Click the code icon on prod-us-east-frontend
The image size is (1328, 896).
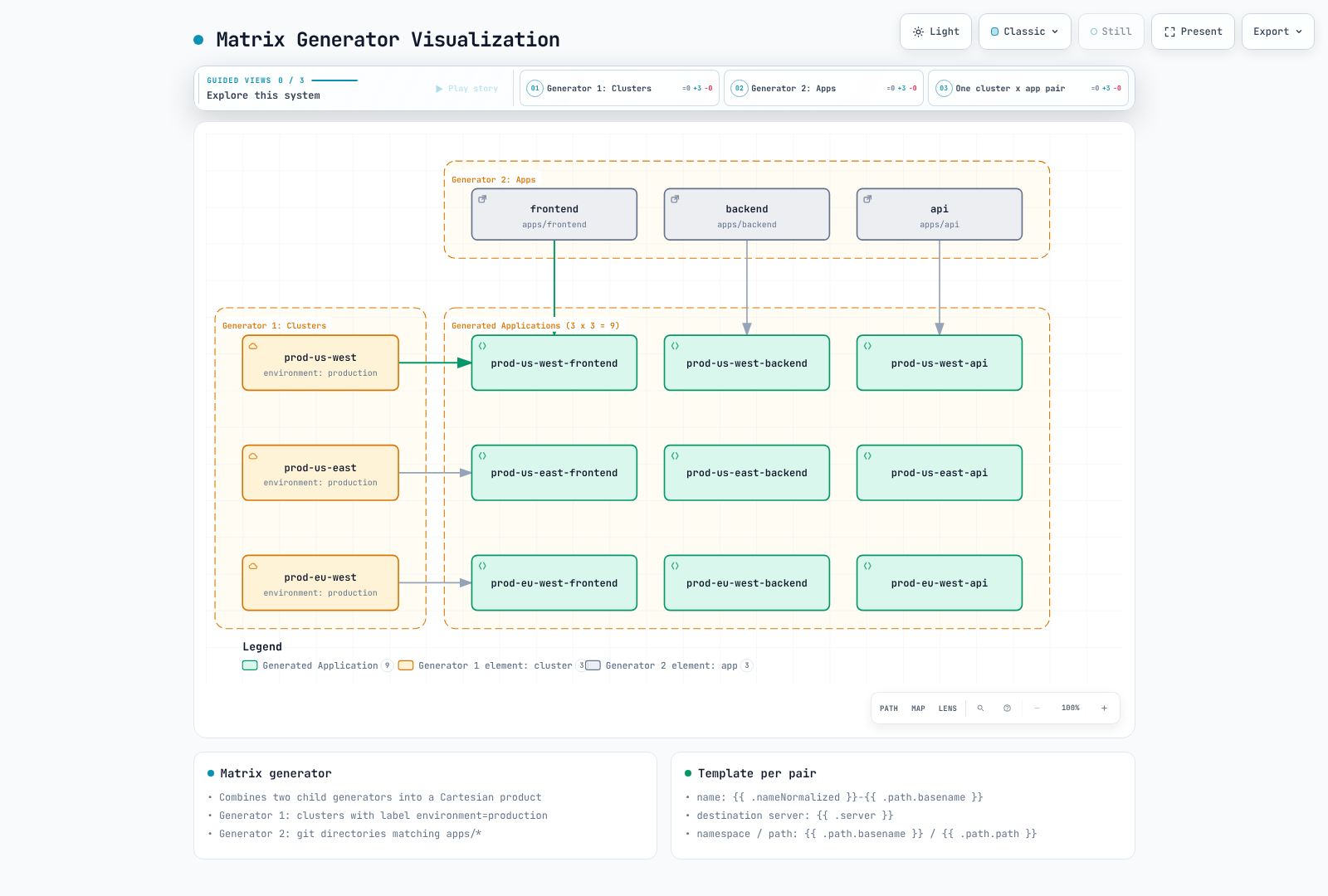tap(482, 456)
